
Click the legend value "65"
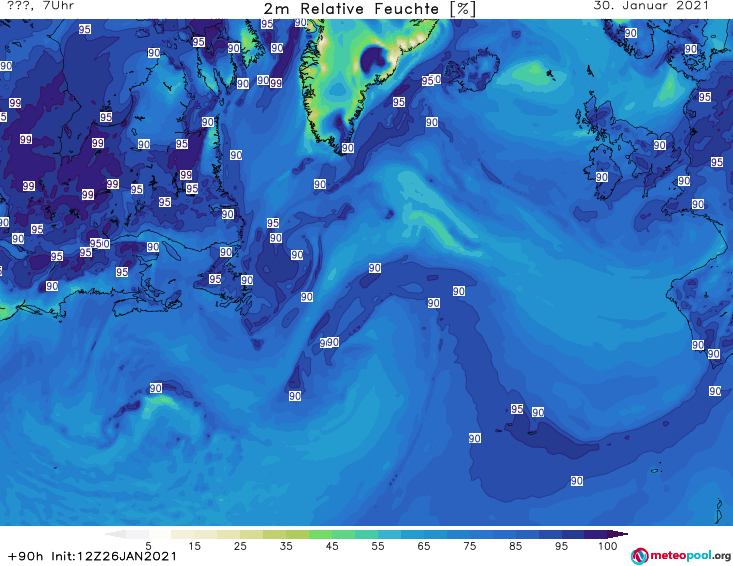click(424, 546)
